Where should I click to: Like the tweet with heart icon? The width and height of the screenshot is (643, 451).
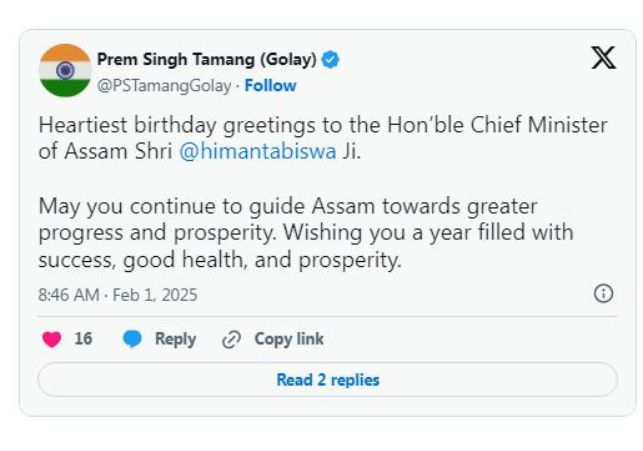click(x=52, y=339)
